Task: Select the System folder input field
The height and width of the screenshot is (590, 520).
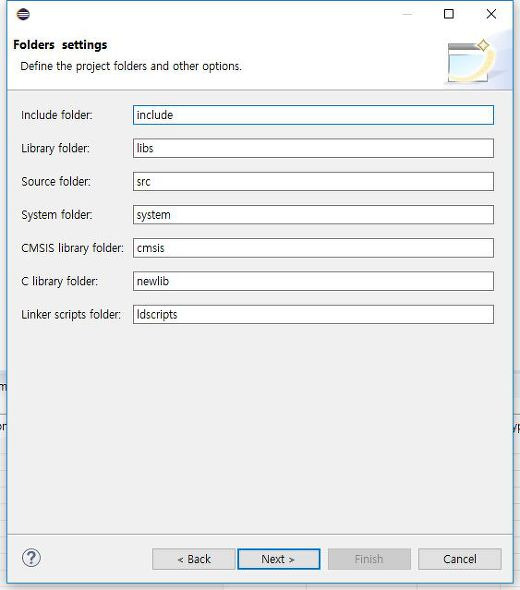Action: (313, 214)
